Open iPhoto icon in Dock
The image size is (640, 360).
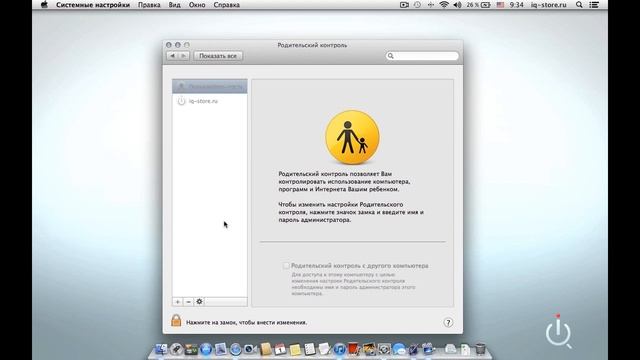tap(369, 349)
